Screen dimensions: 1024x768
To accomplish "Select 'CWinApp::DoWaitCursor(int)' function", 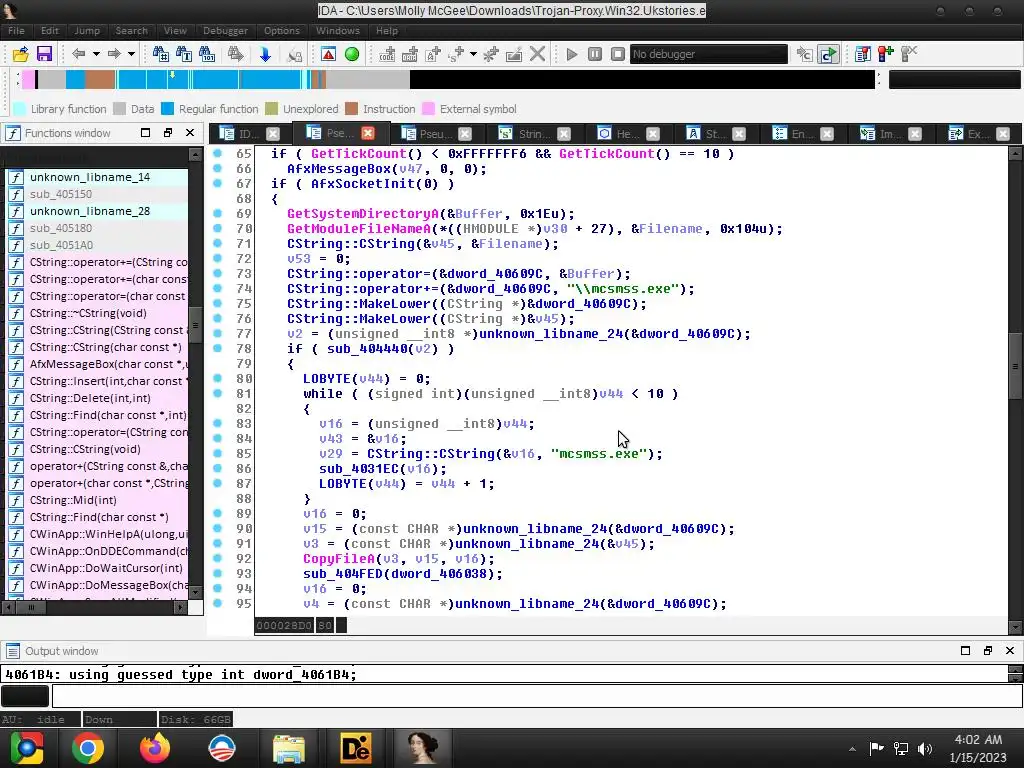I will click(97, 568).
